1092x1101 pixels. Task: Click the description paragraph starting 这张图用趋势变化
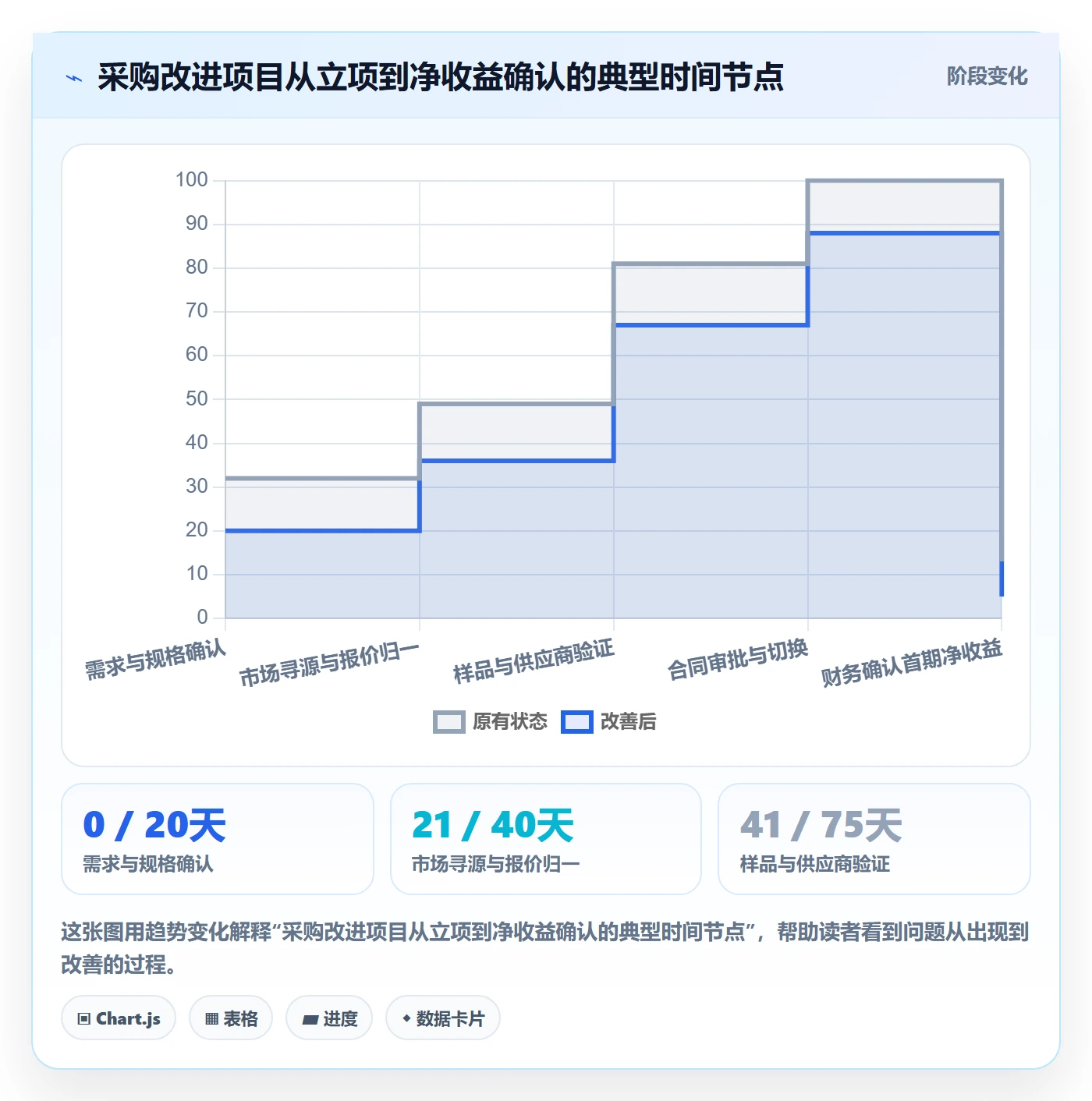coord(545,948)
